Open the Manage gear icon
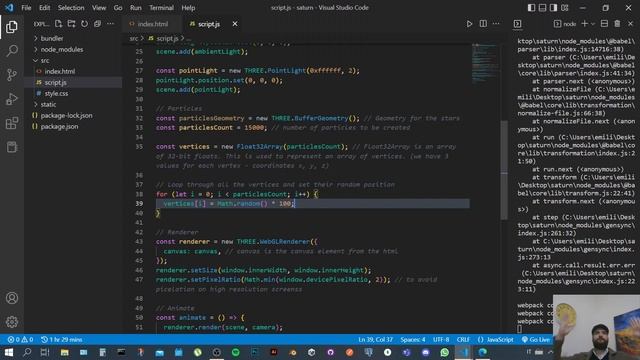The height and width of the screenshot is (360, 640). click(12, 322)
